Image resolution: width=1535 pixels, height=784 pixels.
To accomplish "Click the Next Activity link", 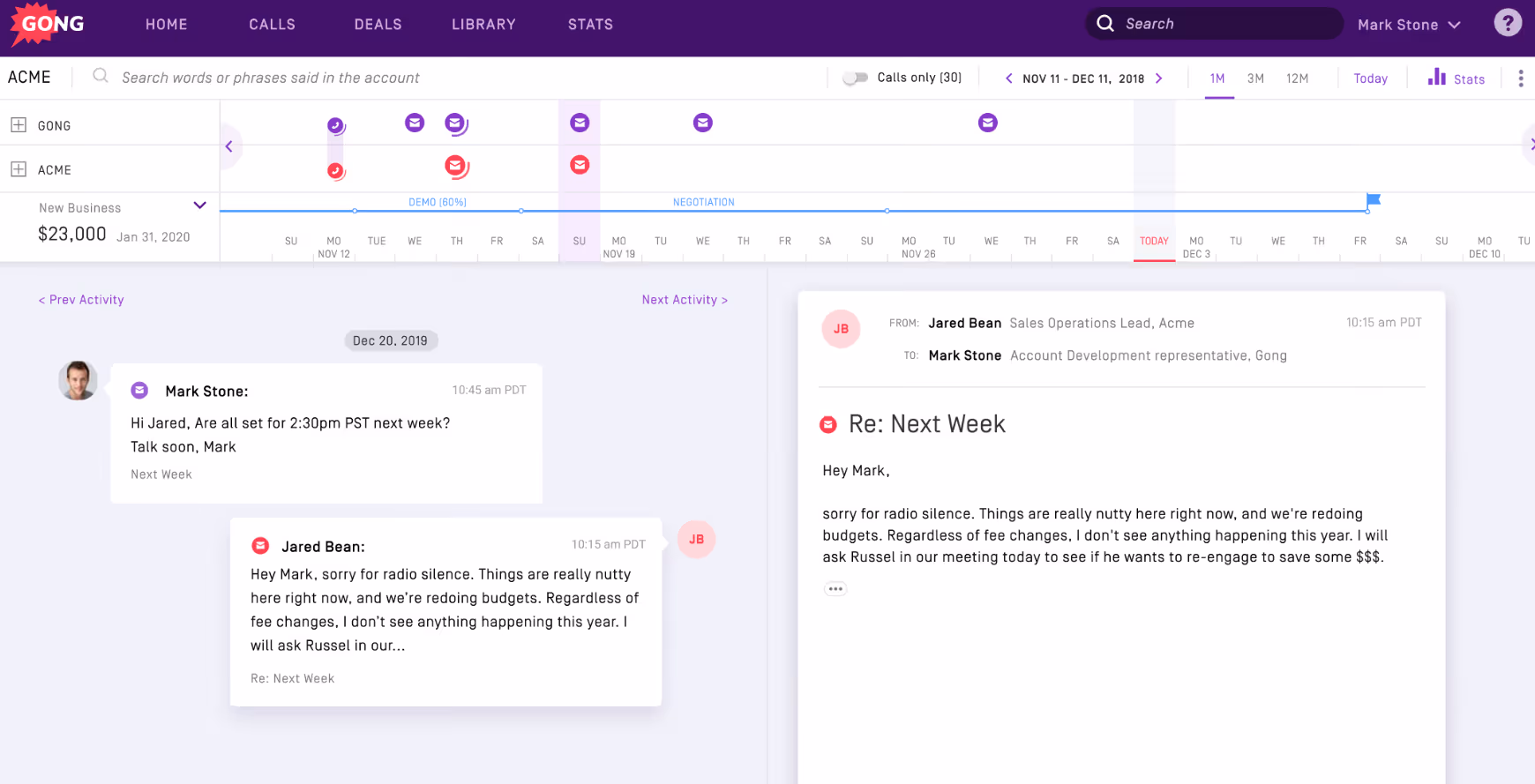I will coord(685,300).
